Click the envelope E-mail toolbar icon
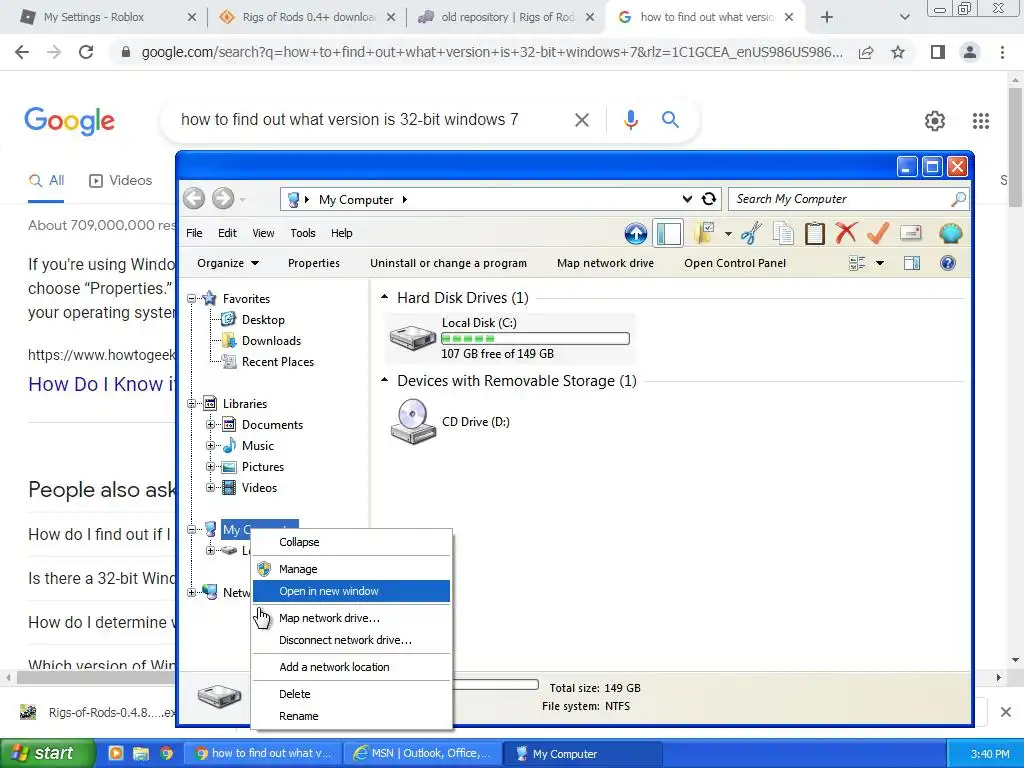This screenshot has height=768, width=1024. pyautogui.click(x=910, y=233)
